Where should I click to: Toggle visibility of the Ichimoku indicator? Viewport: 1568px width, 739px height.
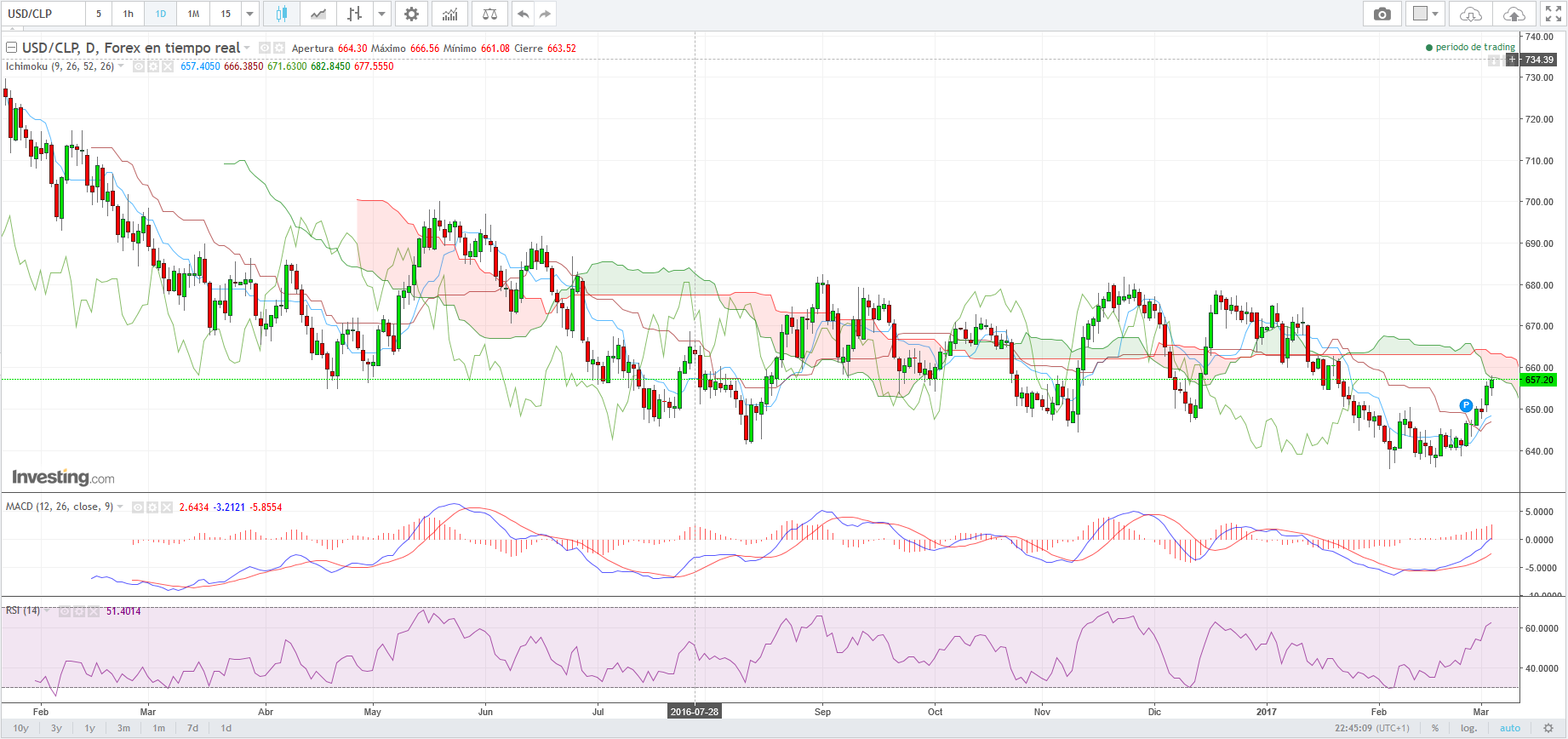(139, 66)
